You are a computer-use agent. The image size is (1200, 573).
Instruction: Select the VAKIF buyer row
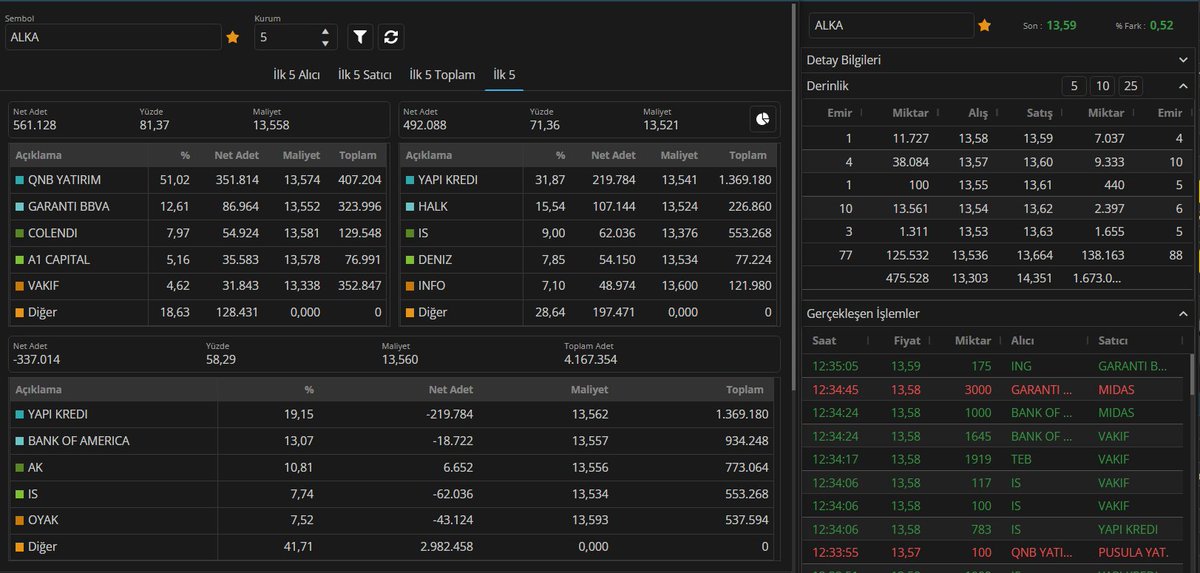point(199,286)
